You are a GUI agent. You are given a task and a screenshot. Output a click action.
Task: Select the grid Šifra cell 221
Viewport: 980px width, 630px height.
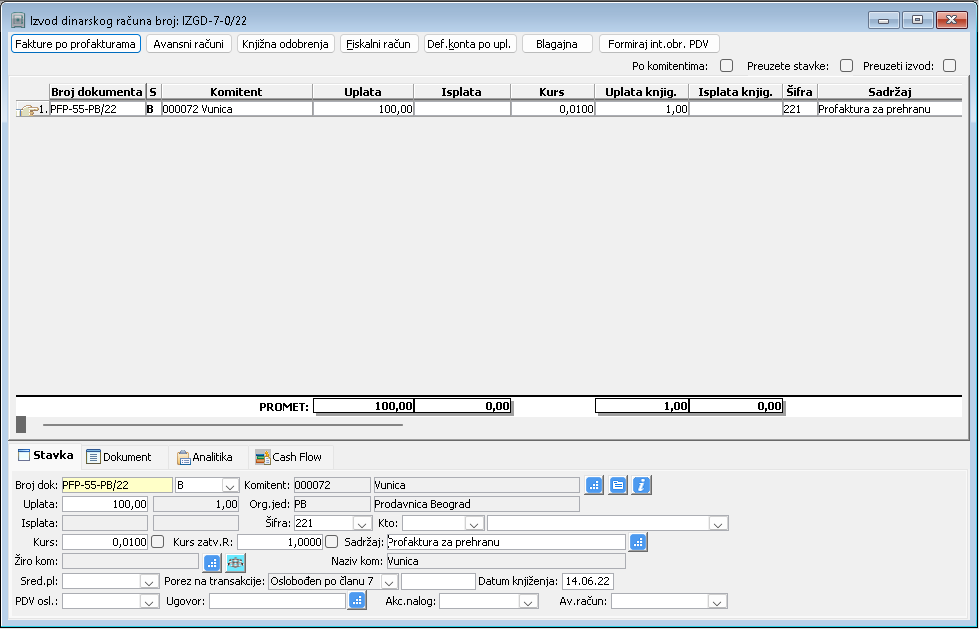click(x=799, y=109)
